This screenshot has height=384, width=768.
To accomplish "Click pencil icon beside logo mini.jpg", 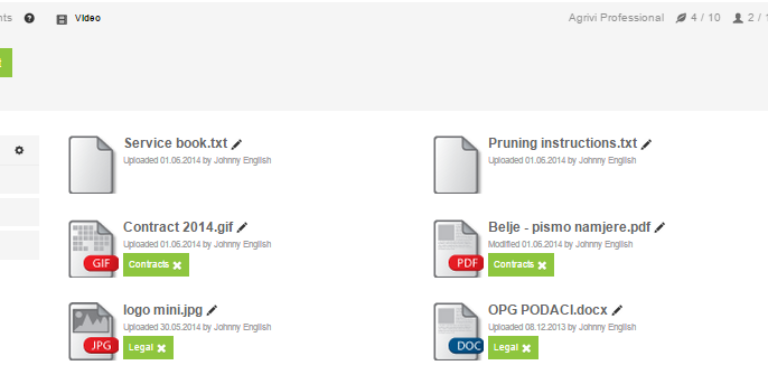I will [x=212, y=310].
